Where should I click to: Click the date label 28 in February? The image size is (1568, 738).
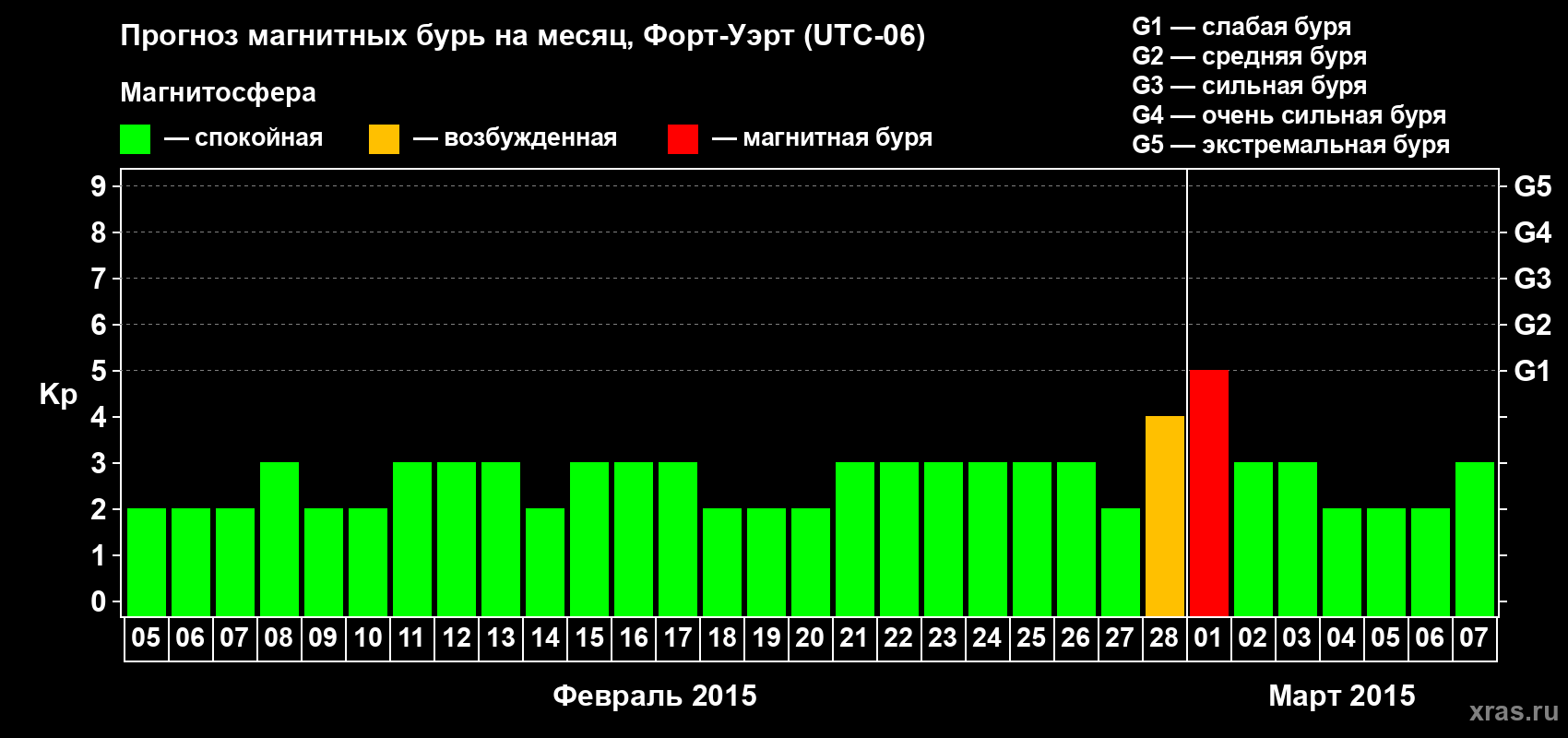pos(1164,637)
